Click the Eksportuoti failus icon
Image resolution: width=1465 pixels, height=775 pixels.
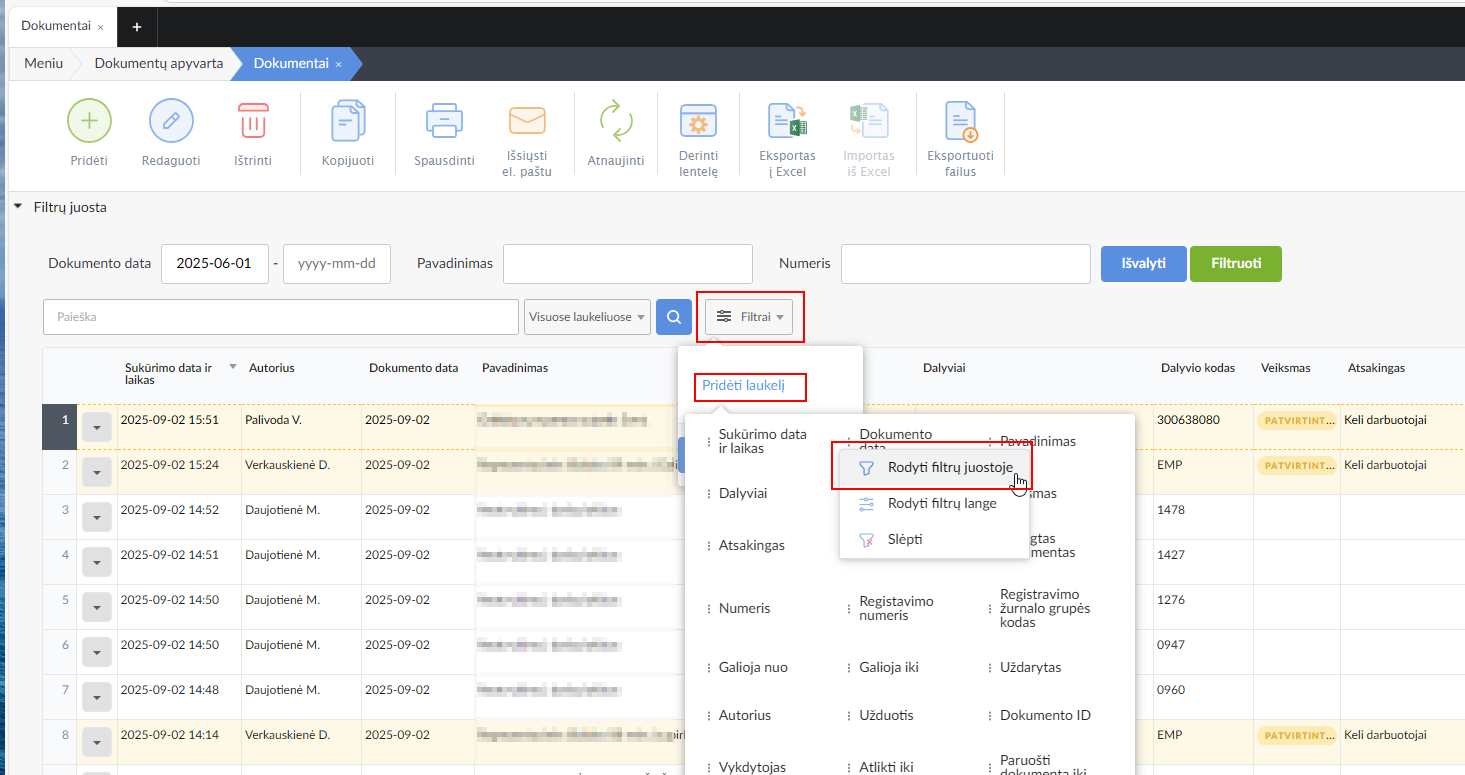tap(960, 121)
